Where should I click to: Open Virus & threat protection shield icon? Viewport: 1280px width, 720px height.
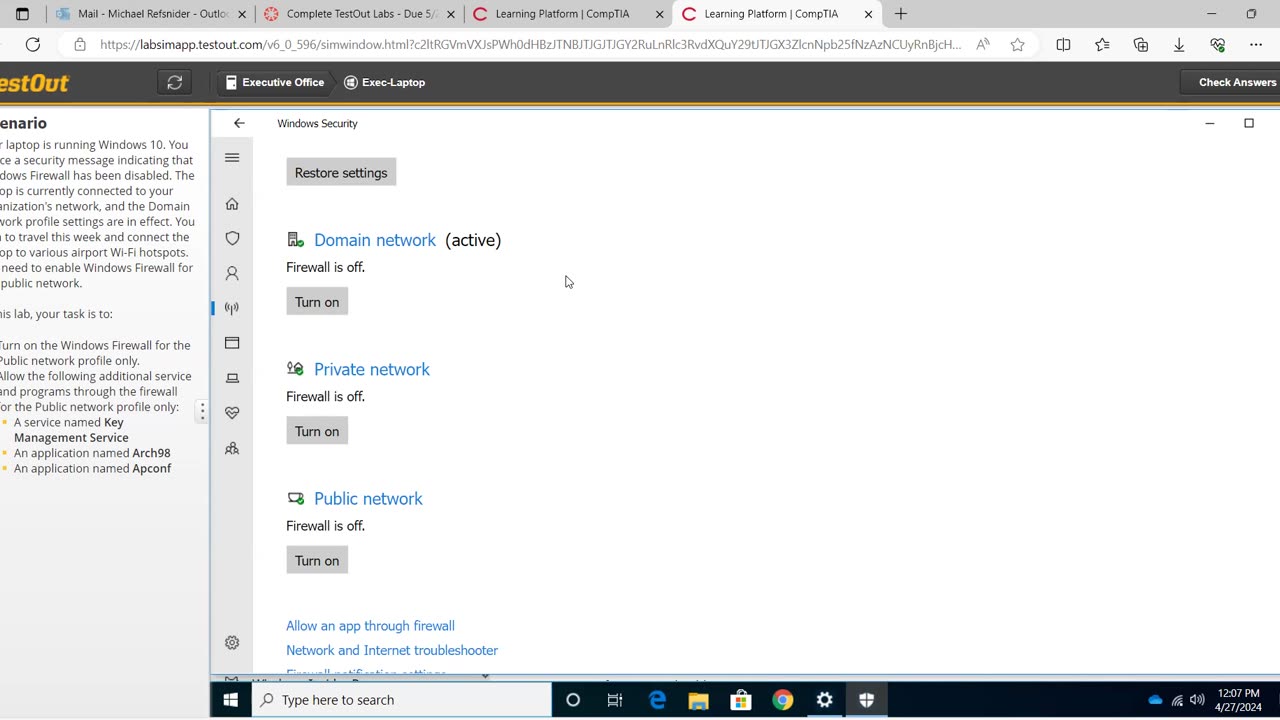[232, 238]
